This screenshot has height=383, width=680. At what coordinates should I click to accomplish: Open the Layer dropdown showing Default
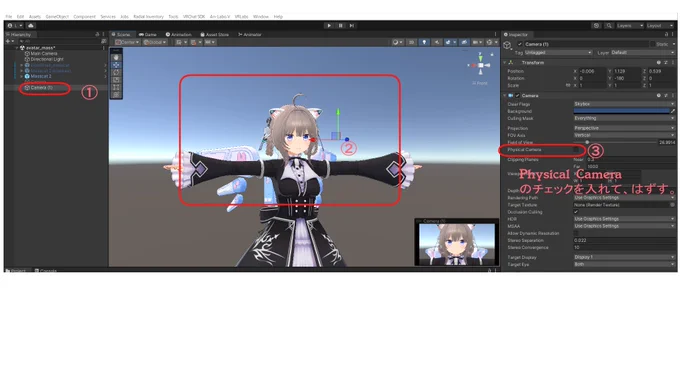tap(643, 52)
